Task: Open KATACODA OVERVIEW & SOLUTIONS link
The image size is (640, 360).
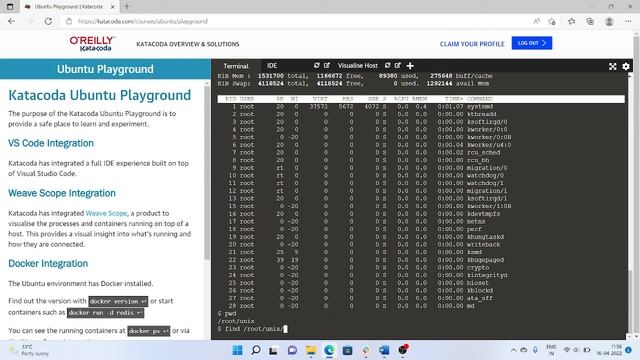Action: pyautogui.click(x=188, y=44)
